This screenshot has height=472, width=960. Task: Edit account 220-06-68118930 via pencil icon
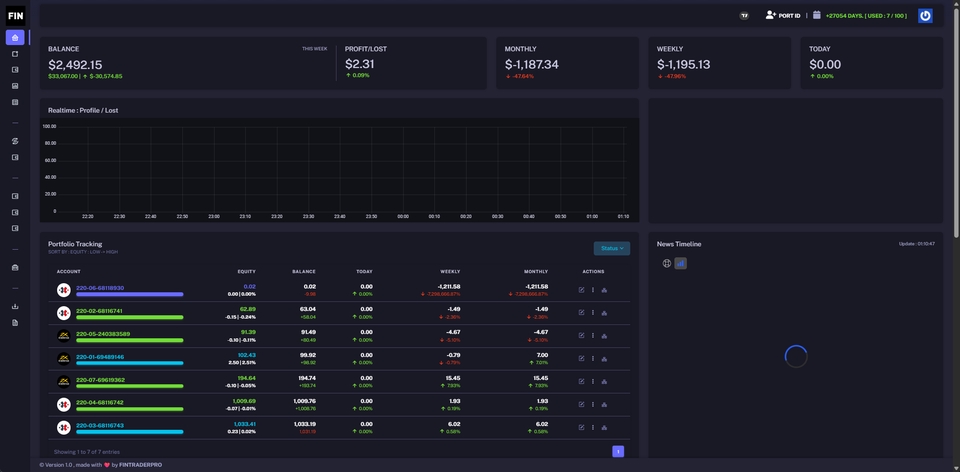click(x=582, y=290)
